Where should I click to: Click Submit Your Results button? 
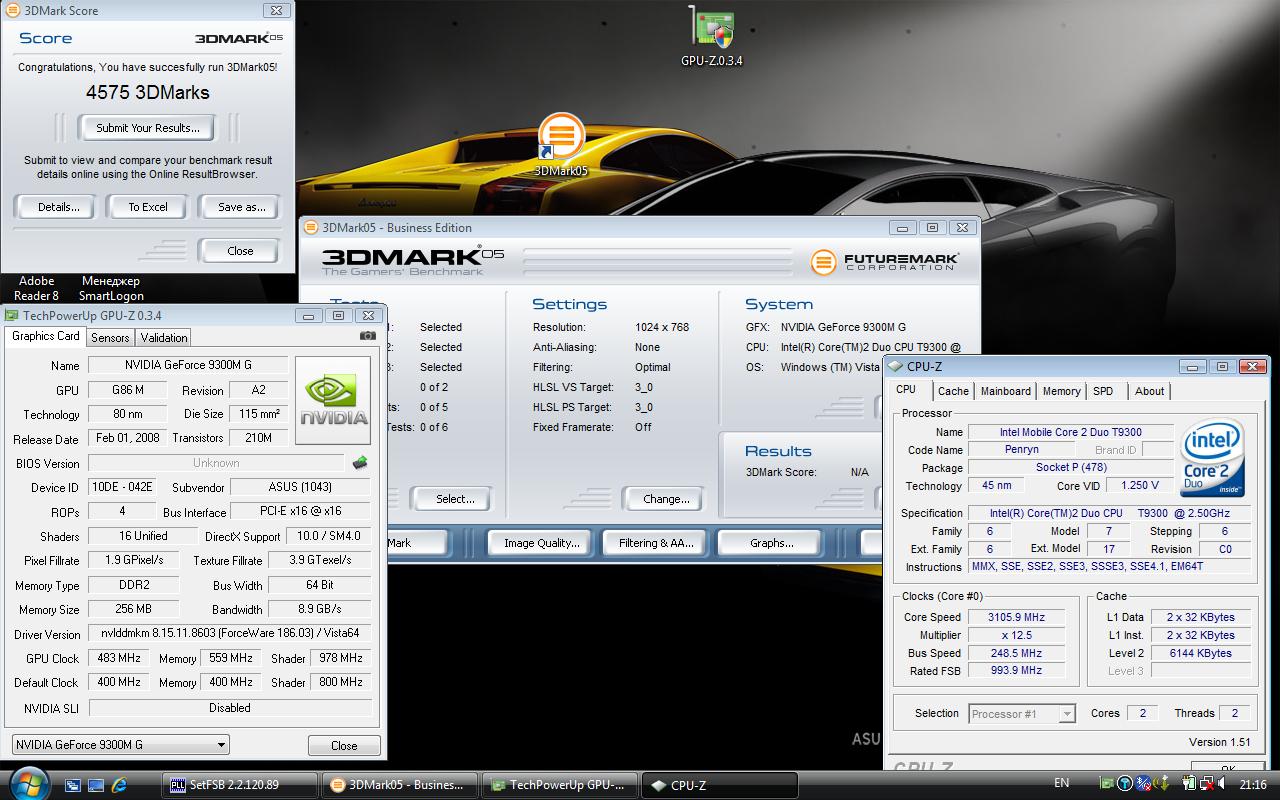(148, 128)
